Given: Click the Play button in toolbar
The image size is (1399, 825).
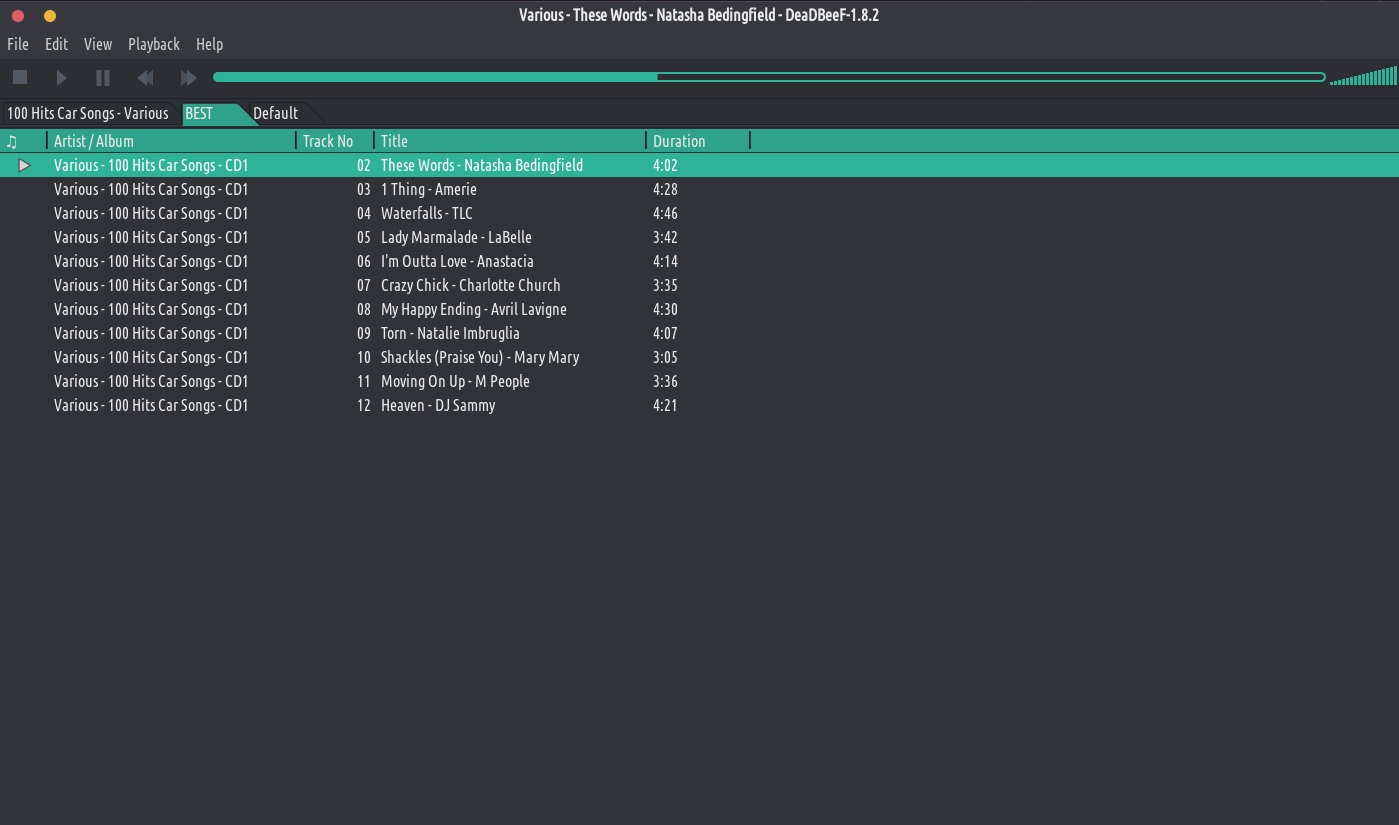Looking at the screenshot, I should [61, 78].
